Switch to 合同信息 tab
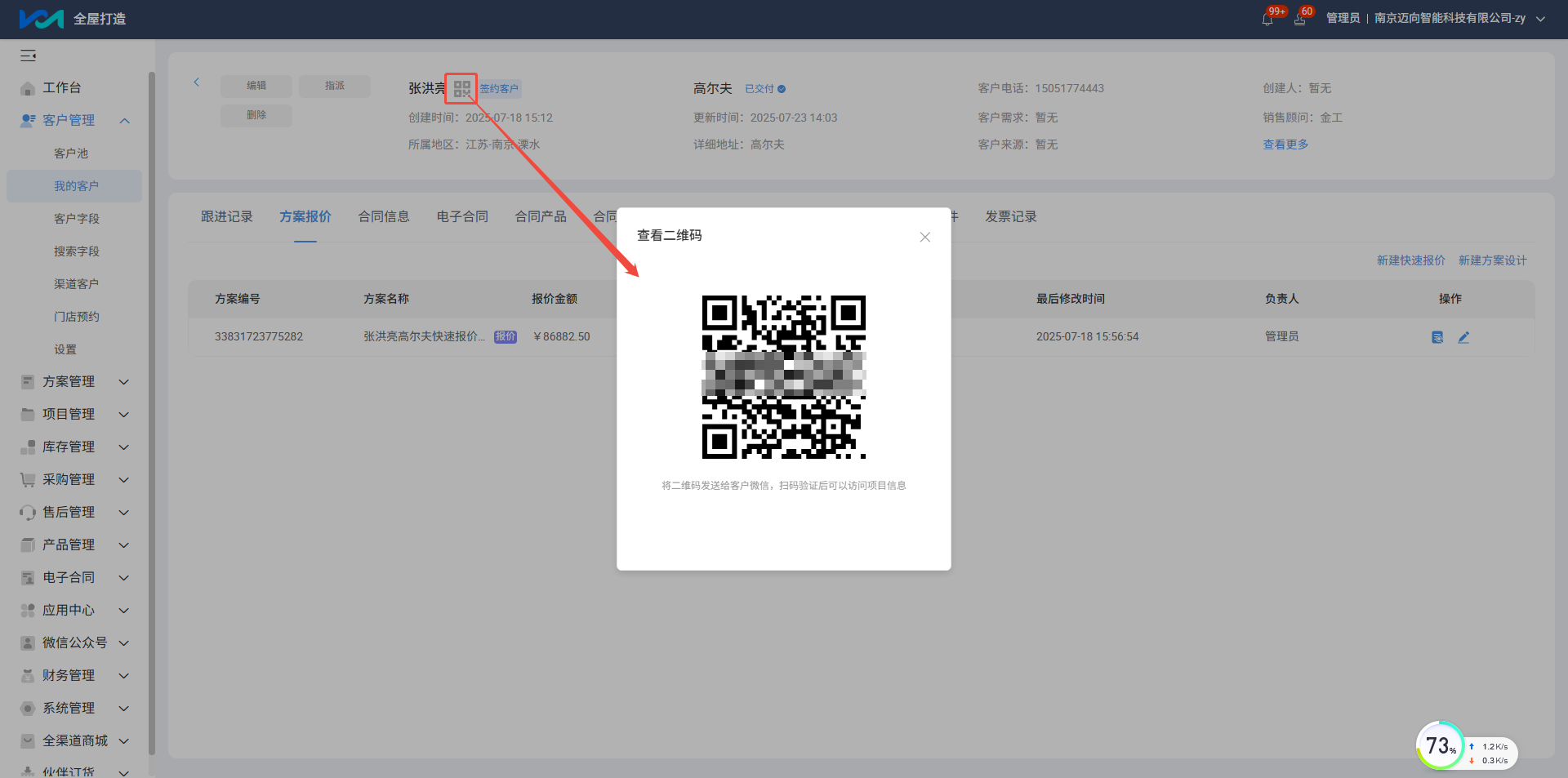 point(384,216)
